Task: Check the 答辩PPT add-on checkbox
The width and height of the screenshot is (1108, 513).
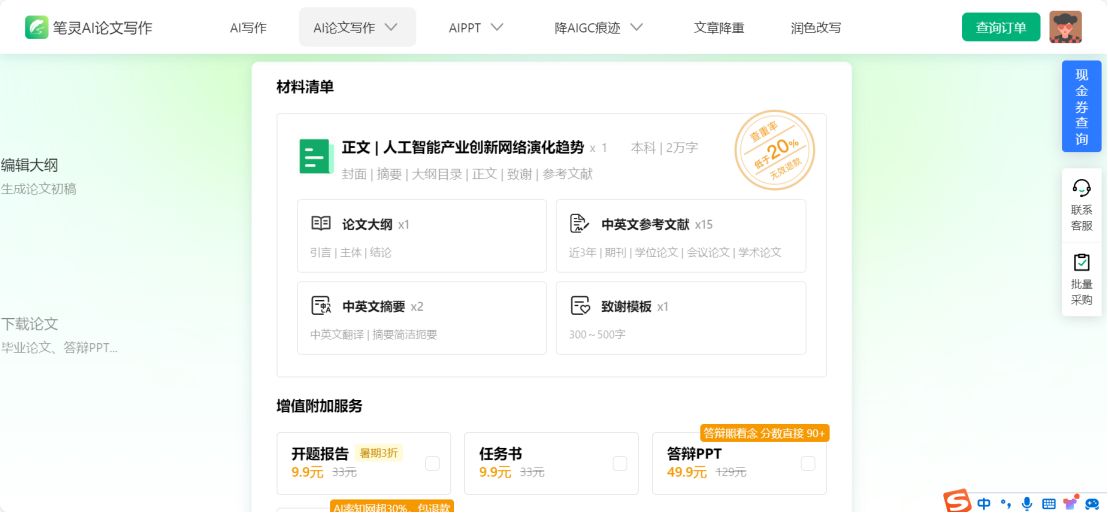Action: 808,464
